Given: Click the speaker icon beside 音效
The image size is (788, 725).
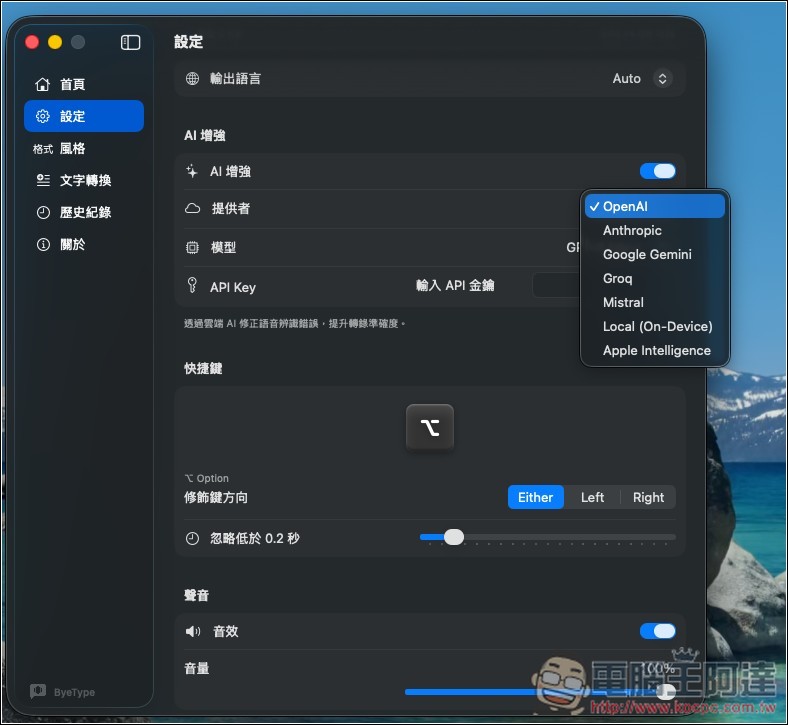Looking at the screenshot, I should coord(192,631).
